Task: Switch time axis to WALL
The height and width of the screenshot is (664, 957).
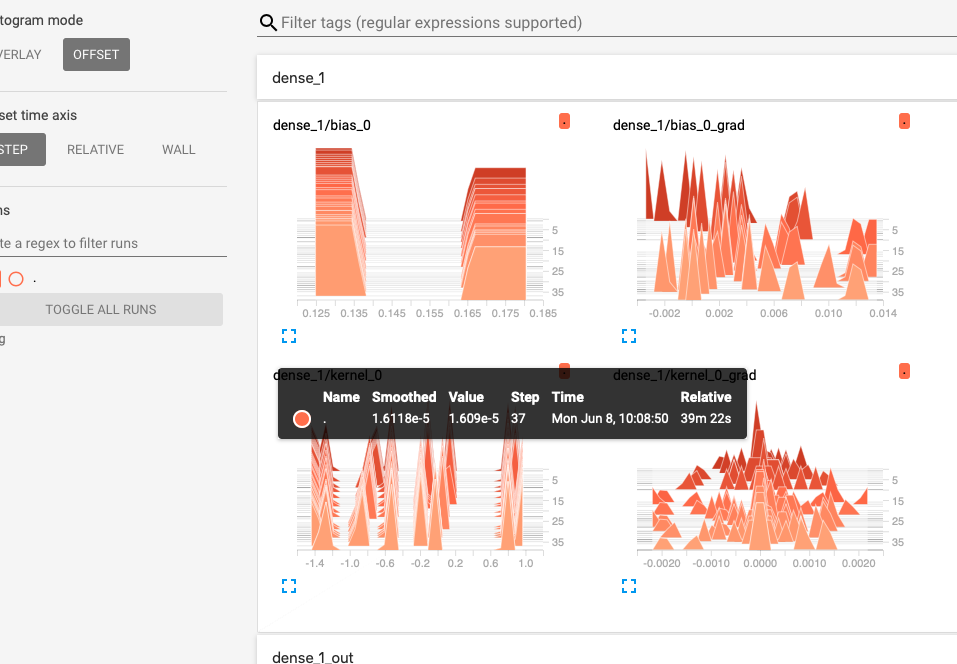Action: coord(179,150)
